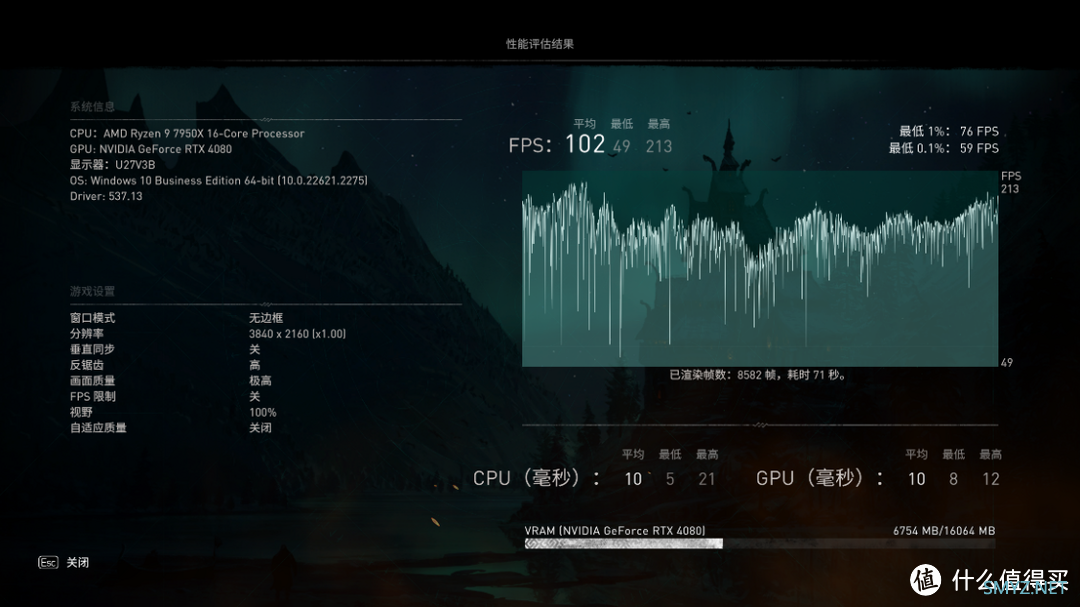Click the CPU: AMD Ryzen 9 7950X line
Image resolution: width=1080 pixels, height=607 pixels.
(187, 133)
